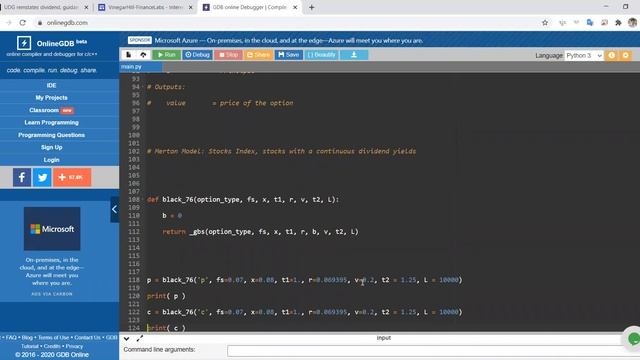Open the Contact Us footer link
The height and width of the screenshot is (360, 640).
pos(87,338)
